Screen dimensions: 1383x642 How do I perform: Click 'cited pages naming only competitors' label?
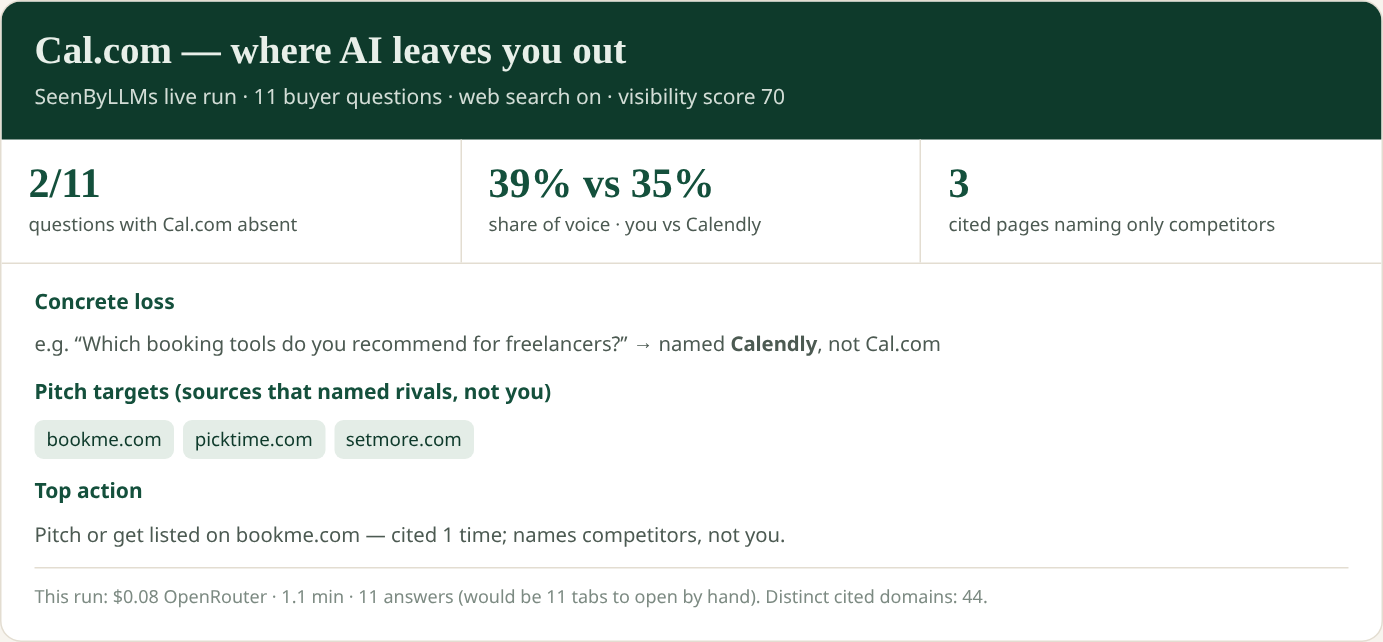[1112, 224]
